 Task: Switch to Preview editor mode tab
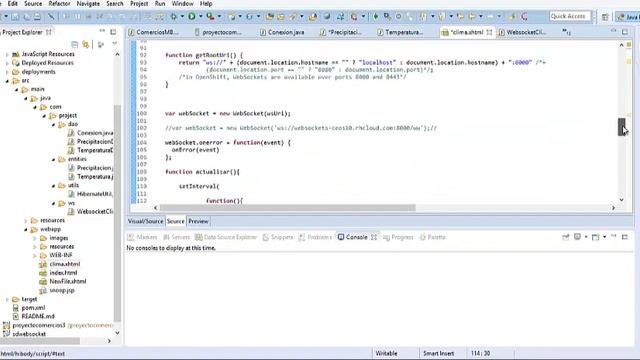198,221
